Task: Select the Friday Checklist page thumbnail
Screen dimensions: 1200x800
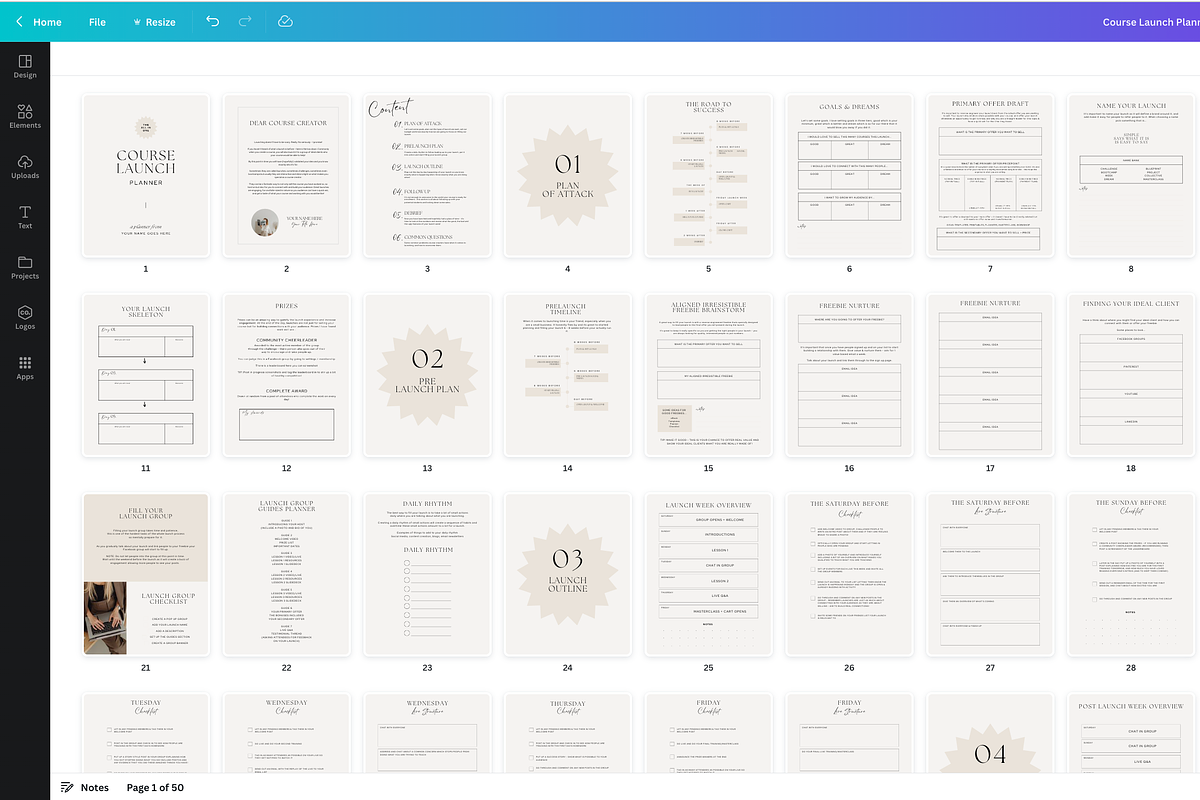Action: point(709,733)
